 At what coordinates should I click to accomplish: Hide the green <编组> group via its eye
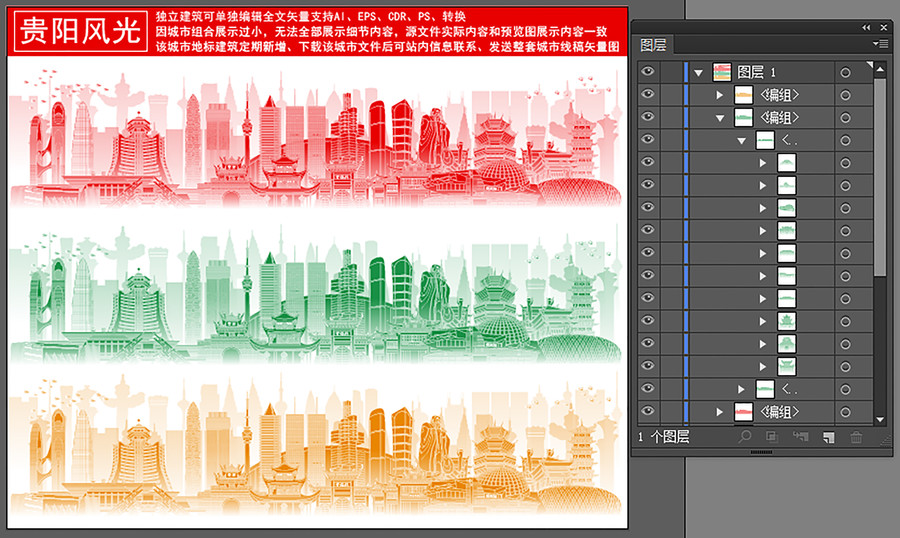click(x=648, y=116)
